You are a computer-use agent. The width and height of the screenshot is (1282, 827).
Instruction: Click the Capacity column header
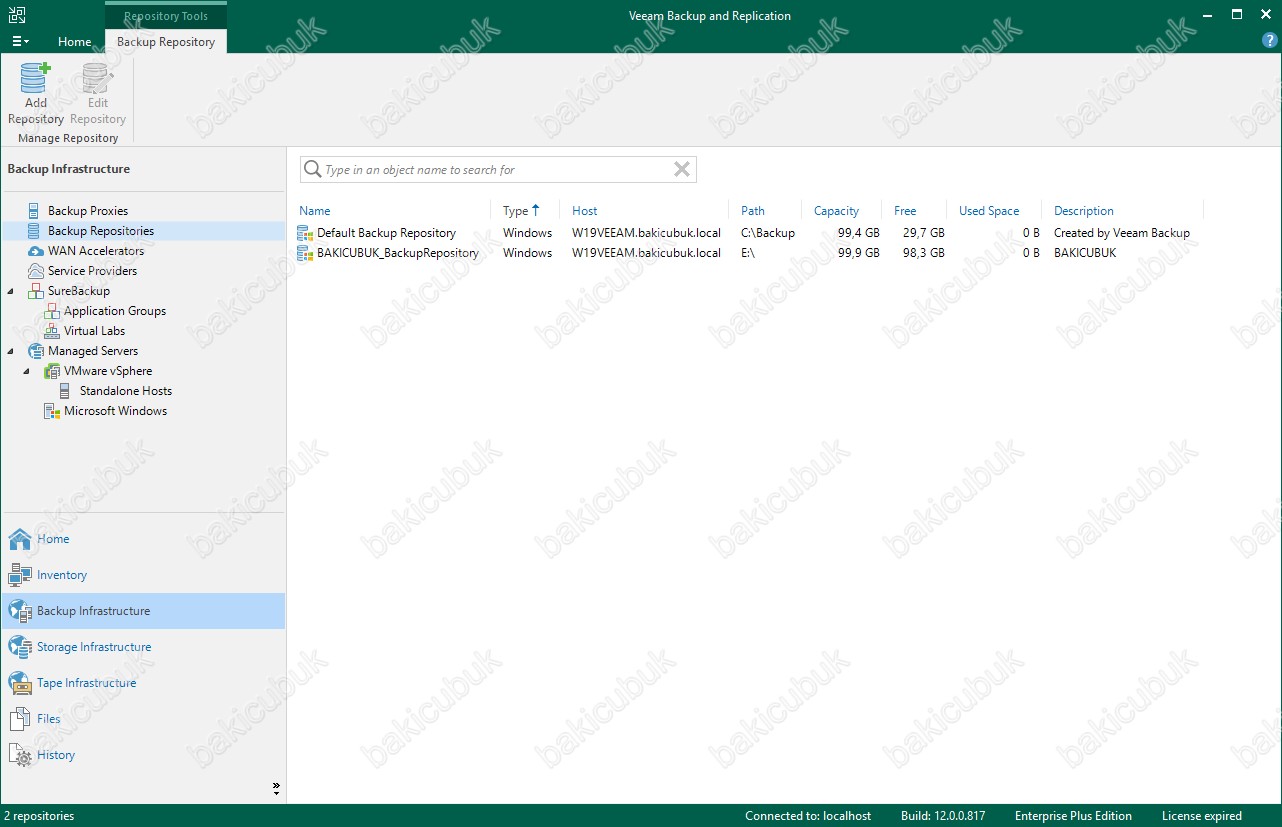coord(836,211)
